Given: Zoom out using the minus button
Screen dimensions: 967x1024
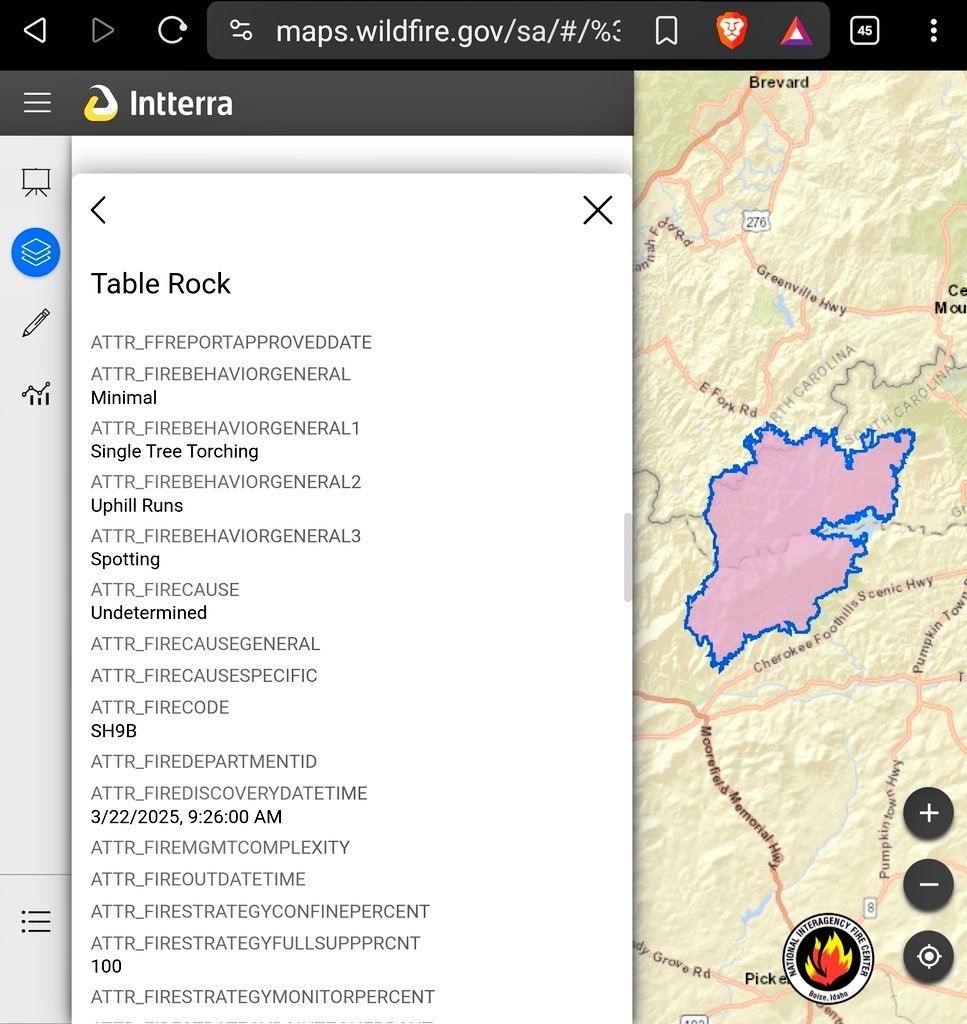Looking at the screenshot, I should (x=928, y=884).
